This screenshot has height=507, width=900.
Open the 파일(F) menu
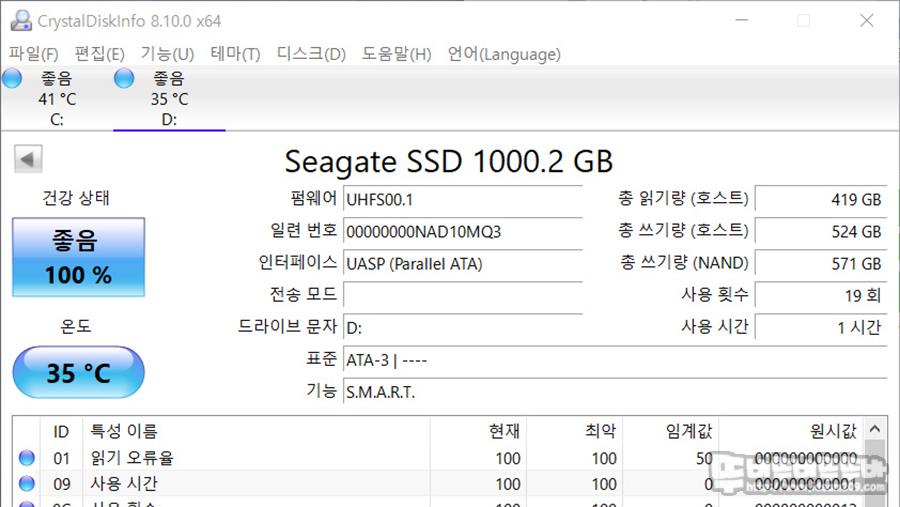coord(33,54)
